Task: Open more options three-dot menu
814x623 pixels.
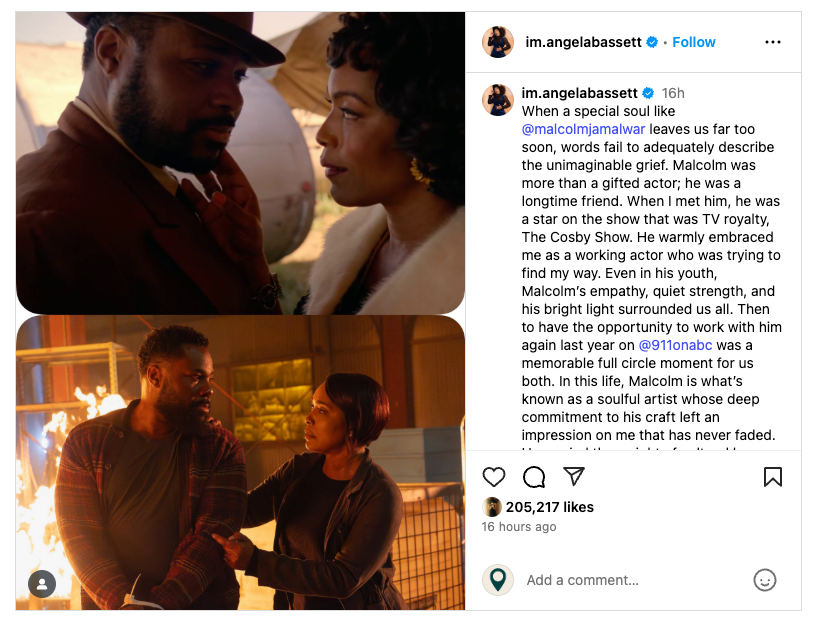Action: (x=772, y=42)
